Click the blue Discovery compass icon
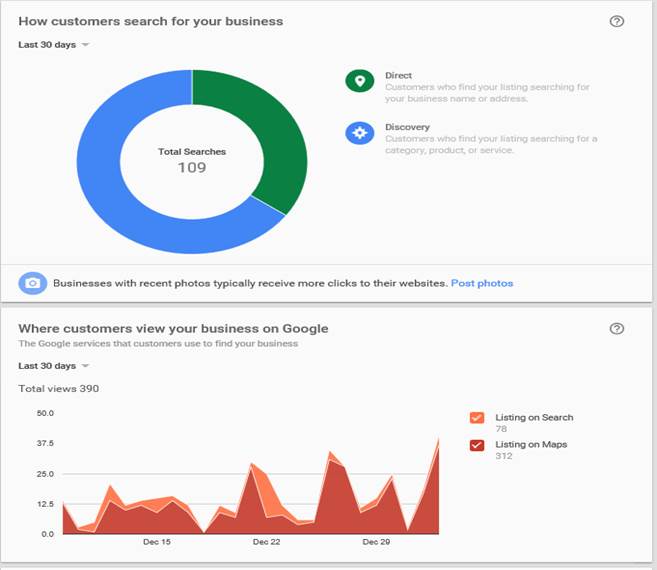The width and height of the screenshot is (657, 570). [x=360, y=133]
